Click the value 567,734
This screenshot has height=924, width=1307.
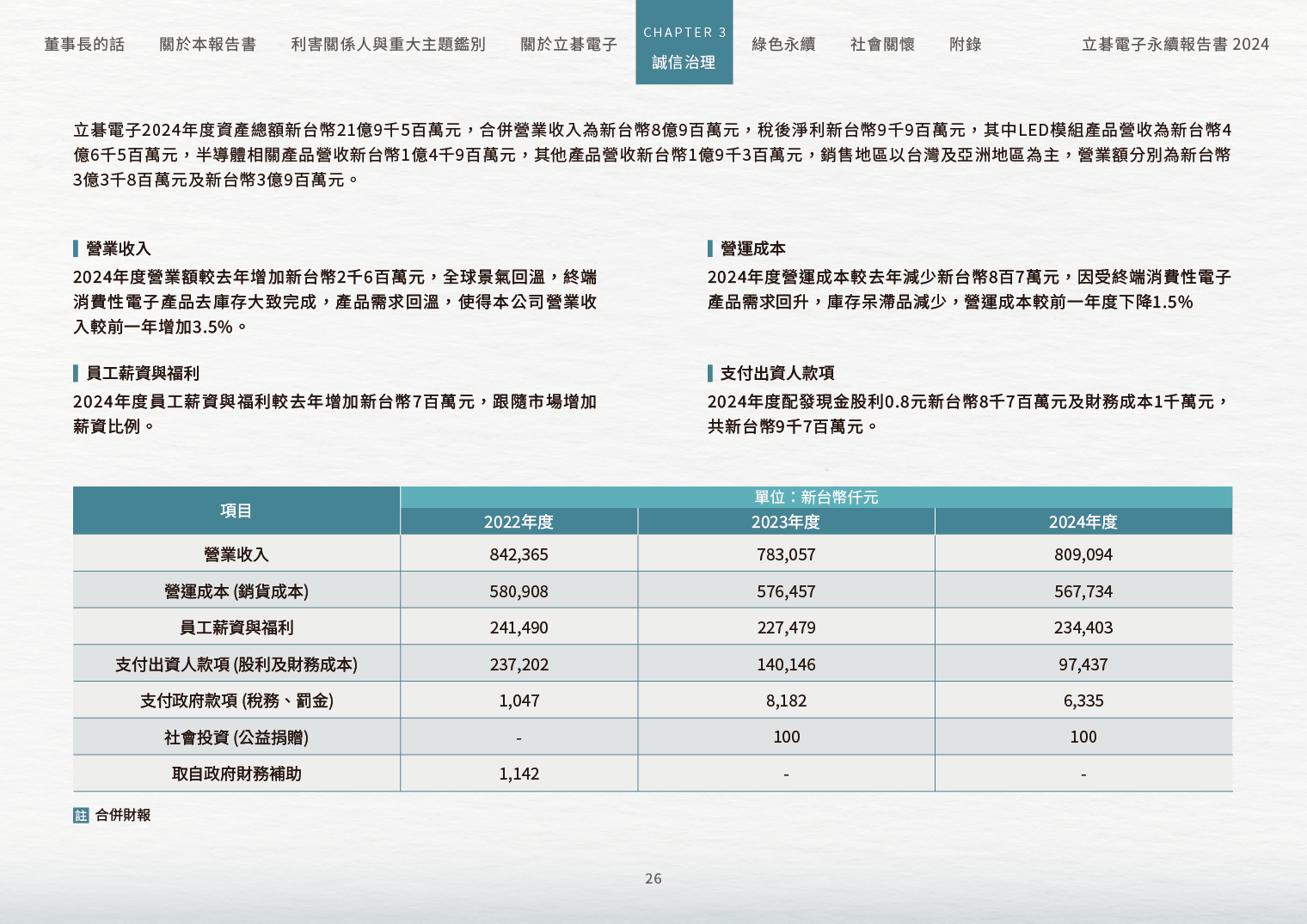[1083, 591]
